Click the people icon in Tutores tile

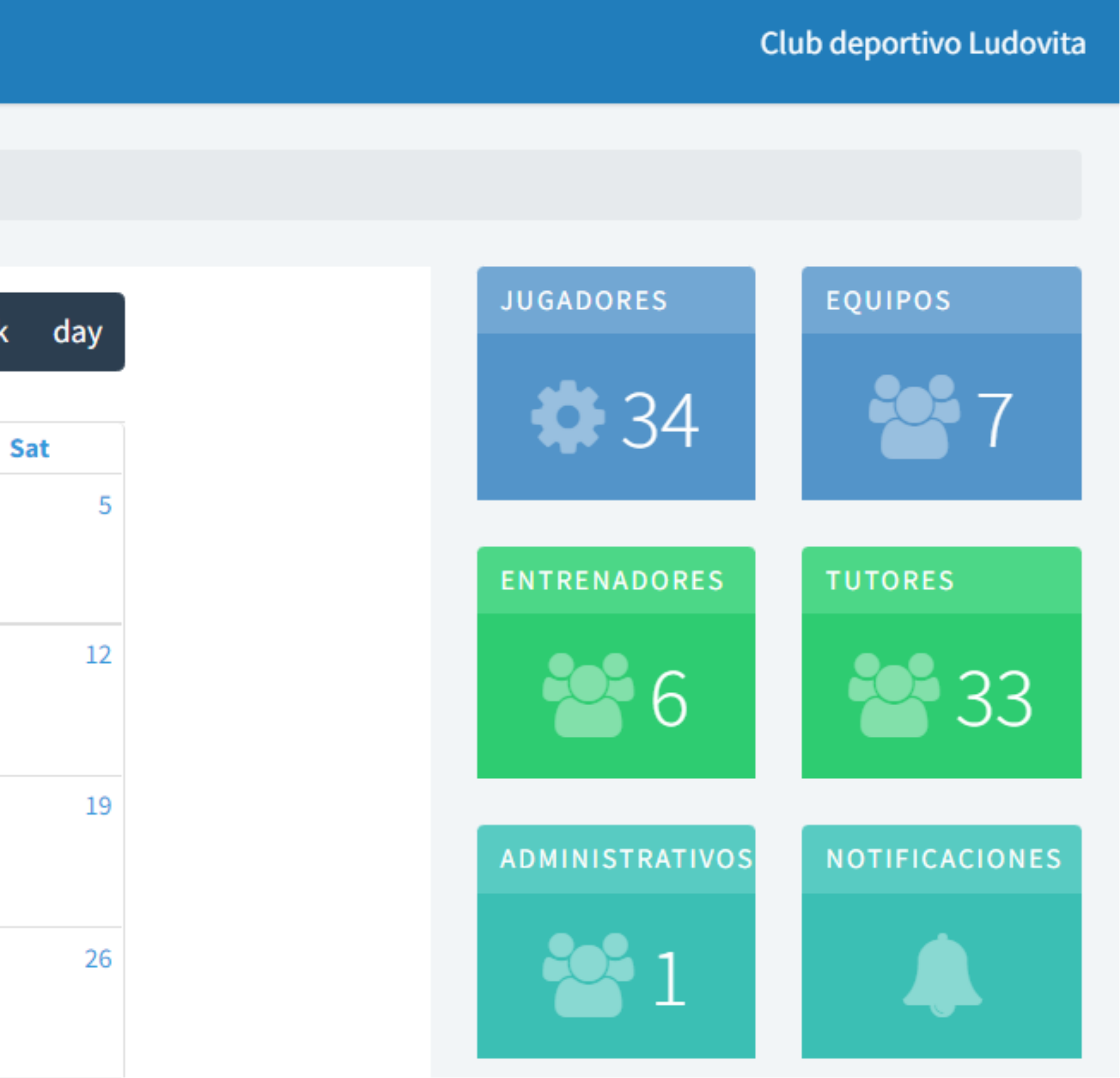(x=893, y=696)
